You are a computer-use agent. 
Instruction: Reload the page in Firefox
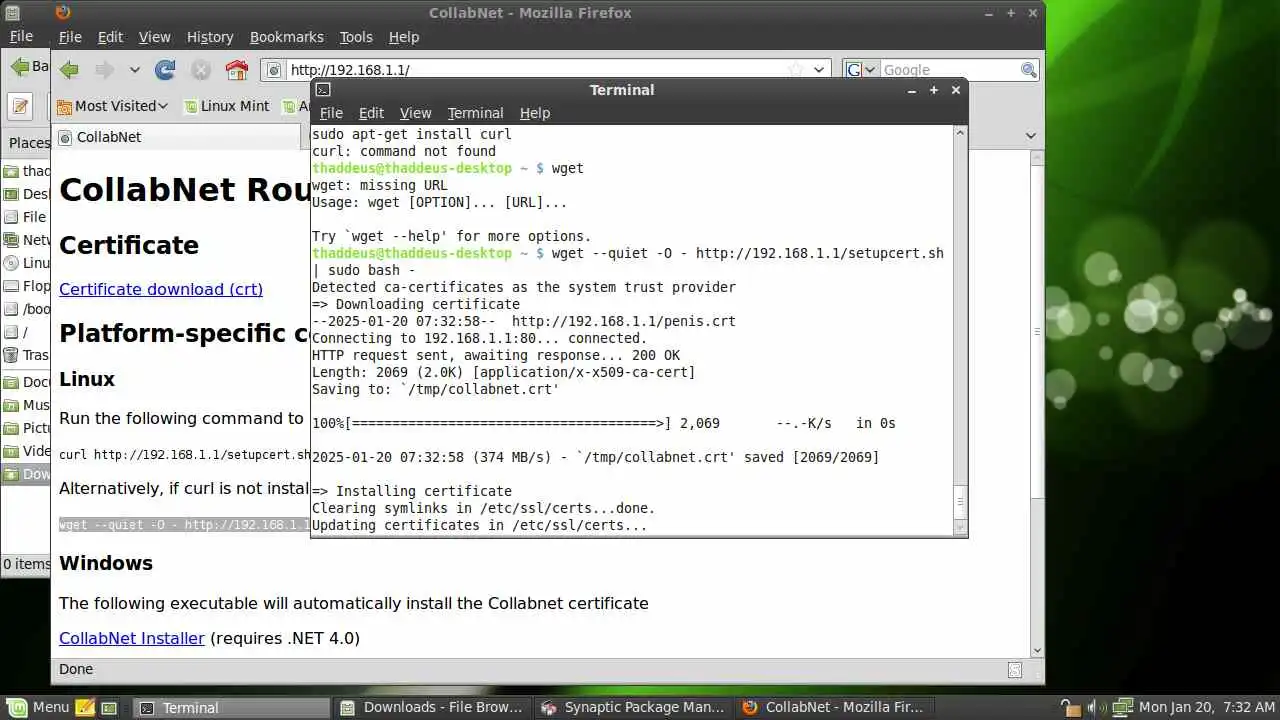tap(165, 70)
